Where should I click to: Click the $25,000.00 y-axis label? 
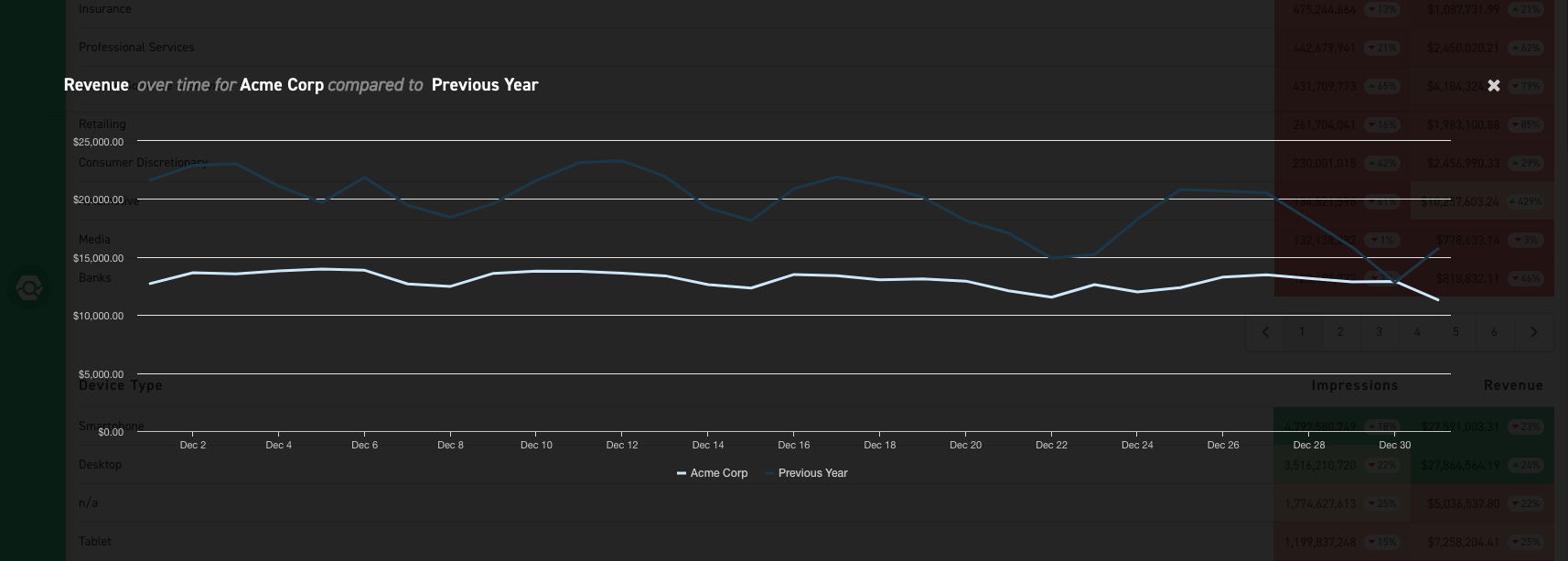click(98, 142)
